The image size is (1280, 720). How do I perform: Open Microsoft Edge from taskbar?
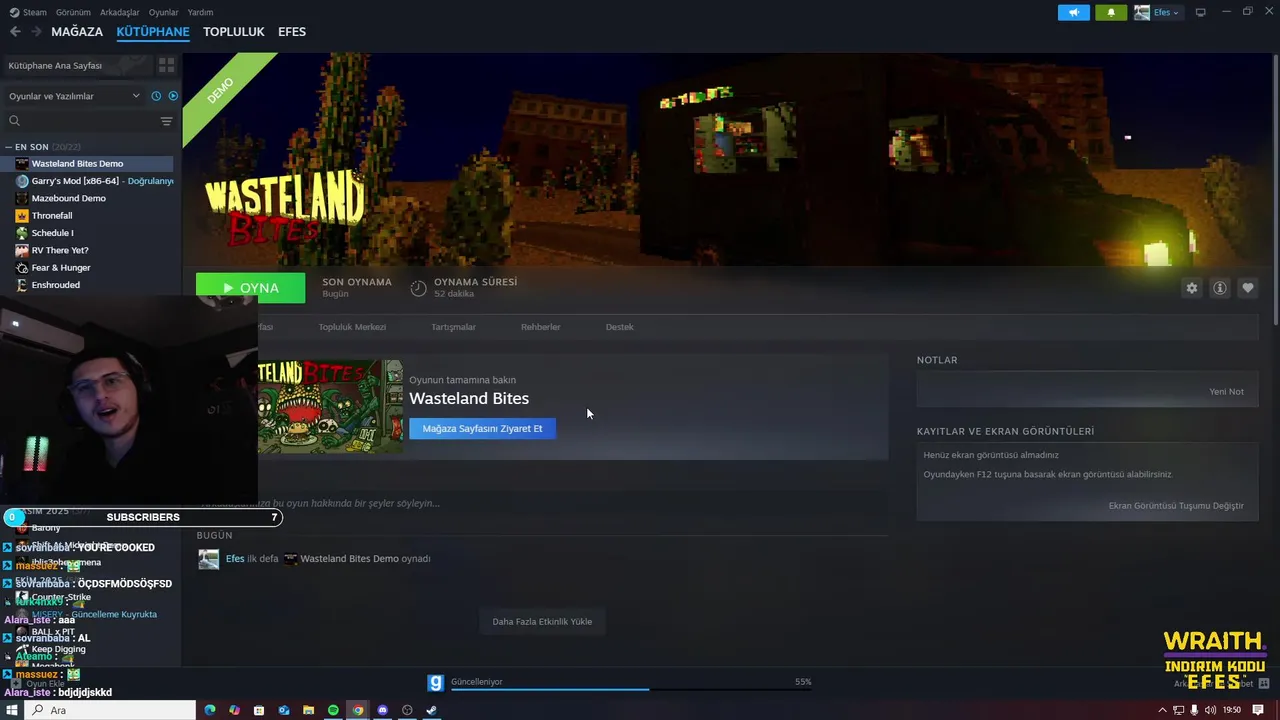tap(210, 710)
